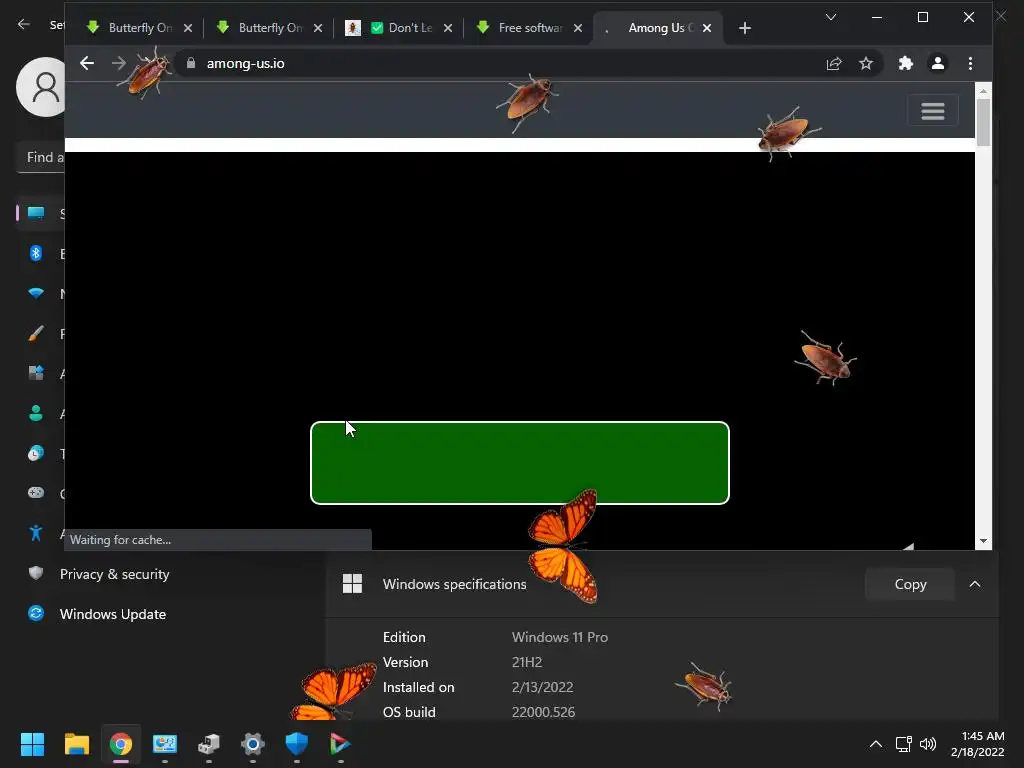Screen dimensions: 1024x768
Task: Collapse Windows specifications section
Action: point(974,584)
